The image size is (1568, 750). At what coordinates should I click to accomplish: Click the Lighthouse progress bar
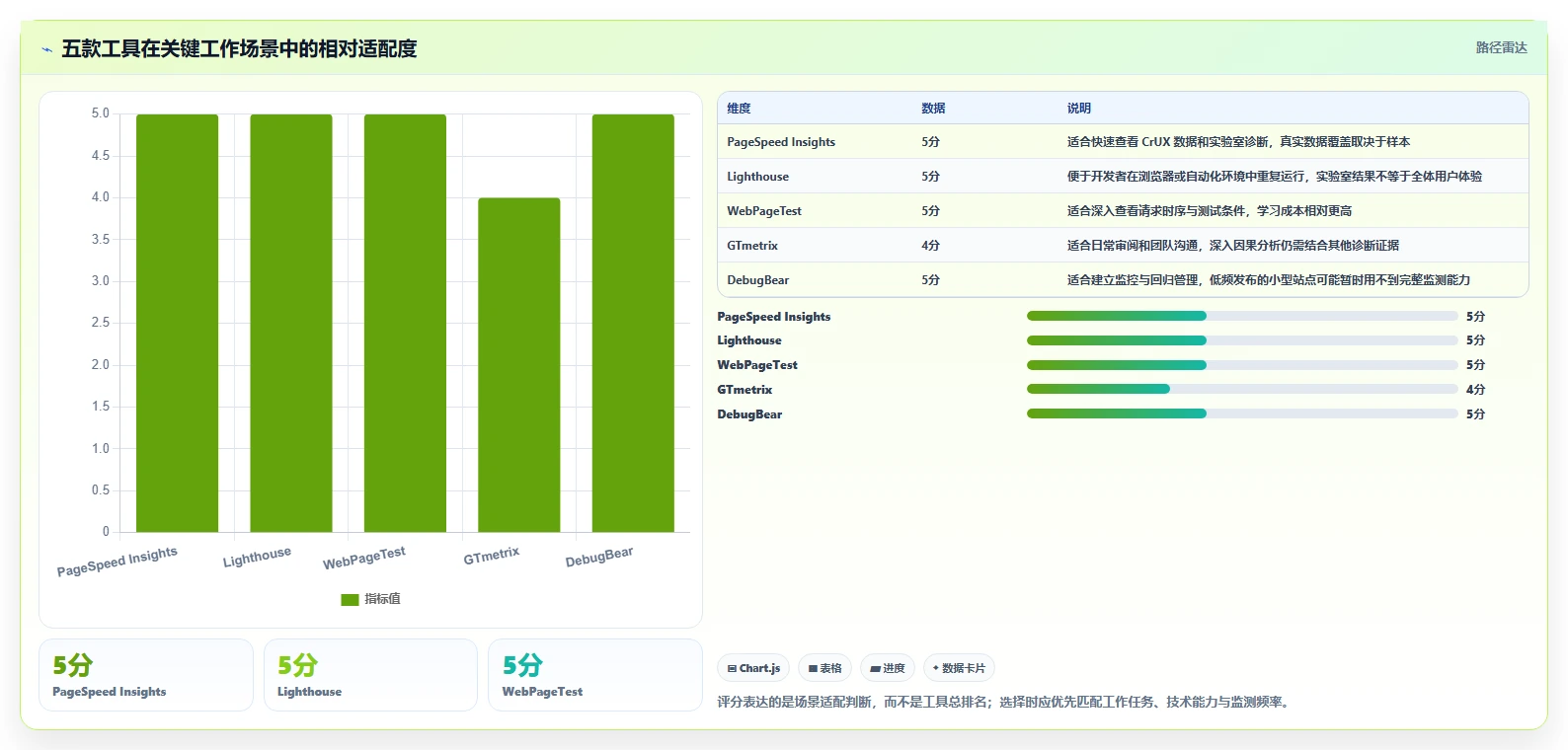point(1242,340)
